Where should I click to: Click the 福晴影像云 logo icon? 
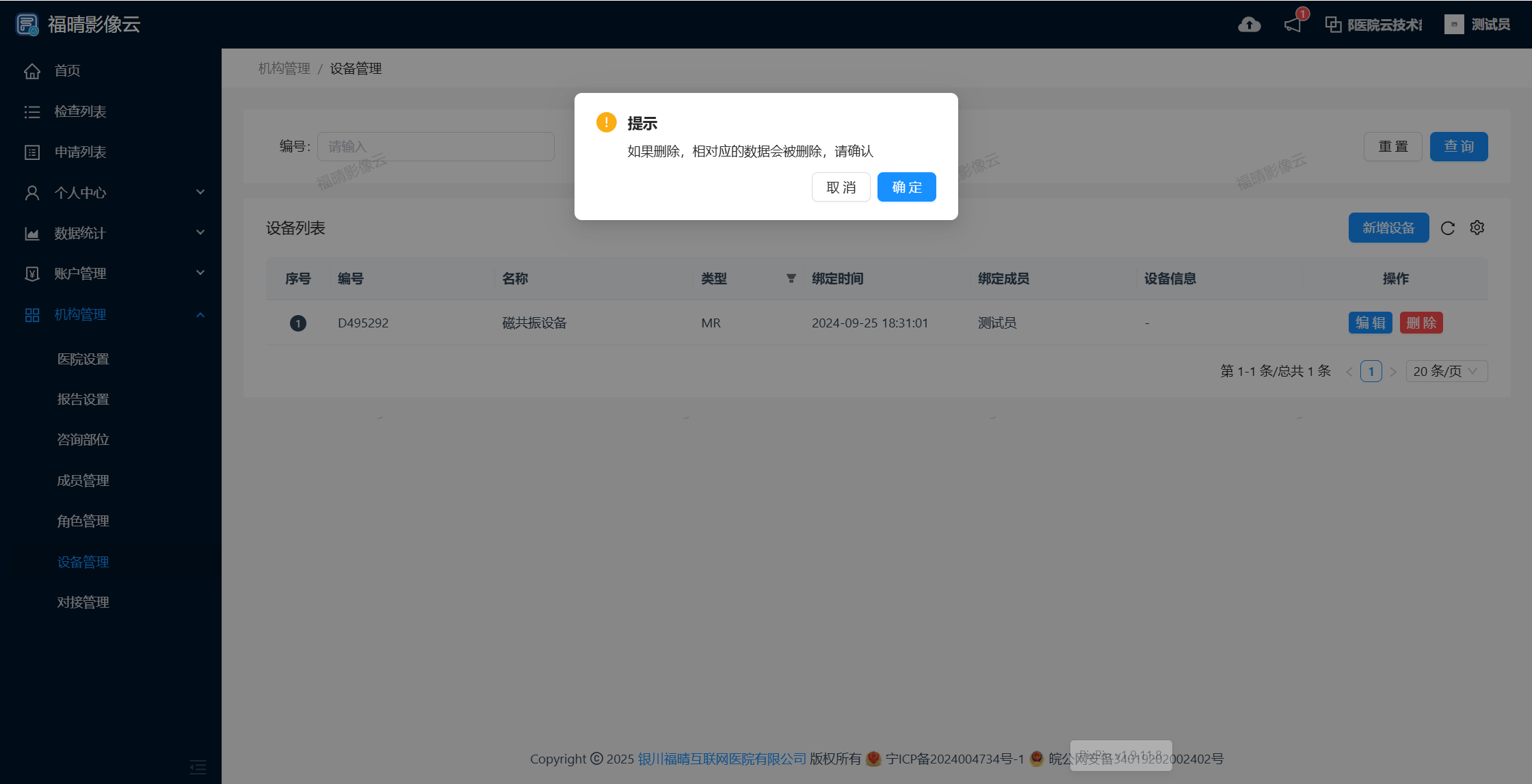(27, 25)
